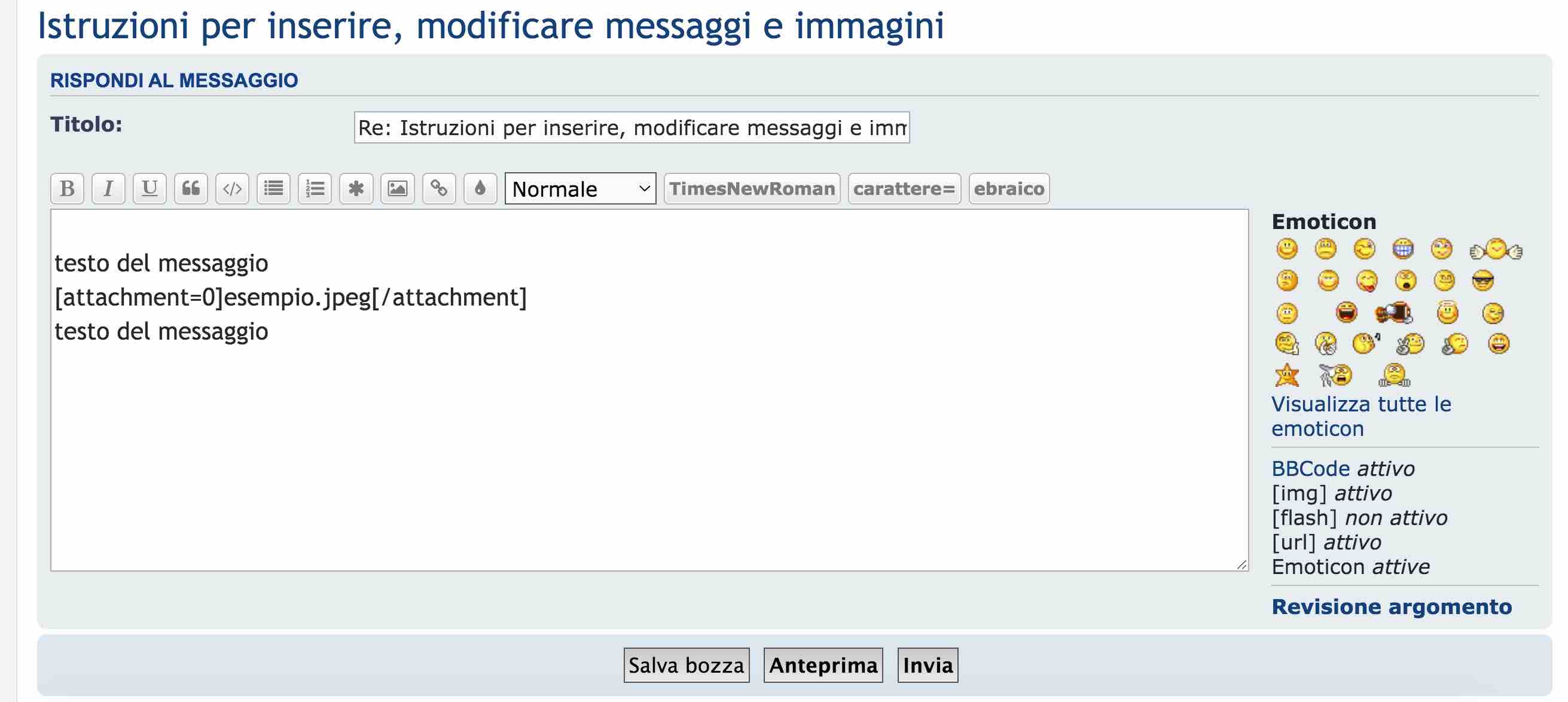Insert list item asterisk button
This screenshot has height=702, width=1568.
tap(356, 189)
